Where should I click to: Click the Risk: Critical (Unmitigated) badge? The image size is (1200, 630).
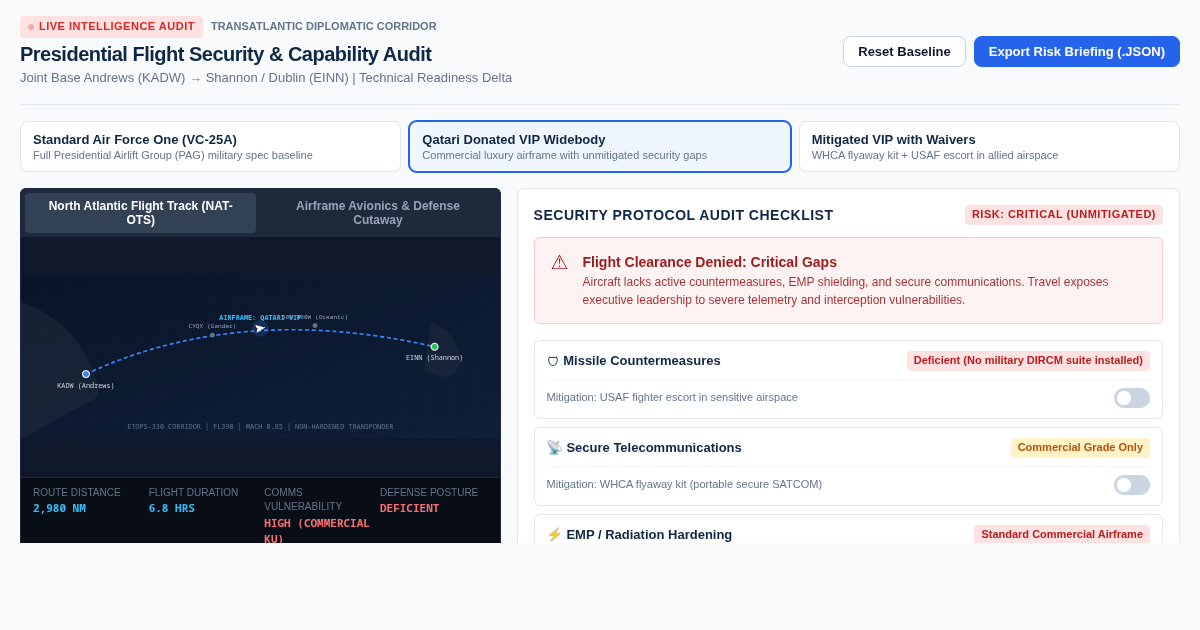click(1064, 215)
